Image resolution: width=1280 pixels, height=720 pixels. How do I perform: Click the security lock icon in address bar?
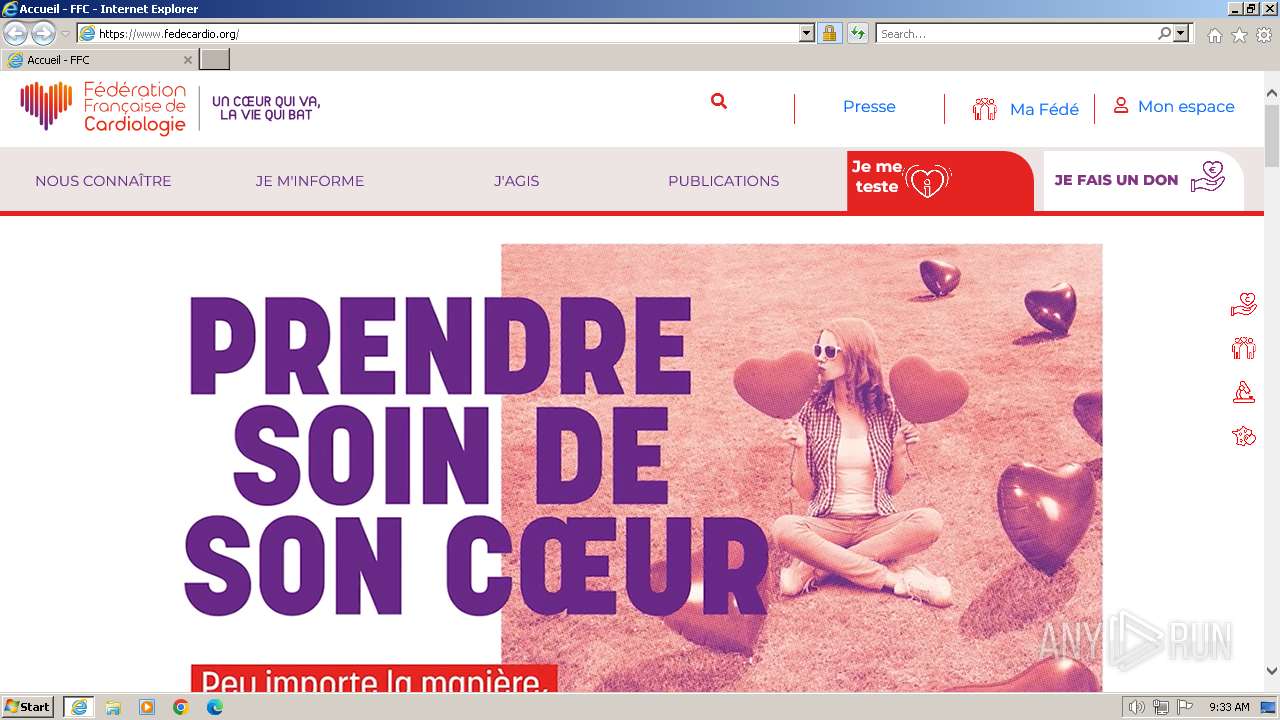(x=829, y=34)
